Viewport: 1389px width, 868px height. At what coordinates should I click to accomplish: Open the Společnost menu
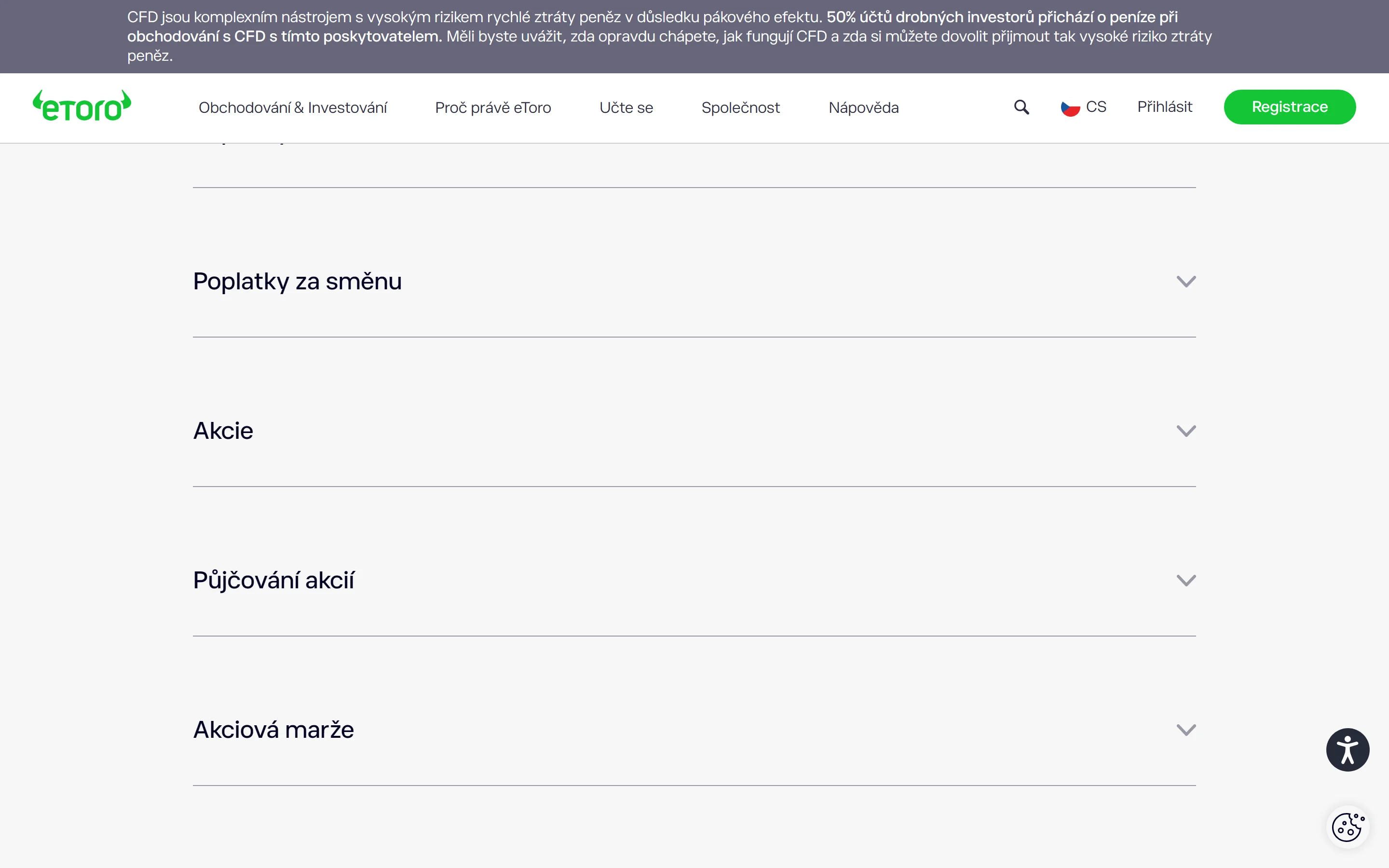point(740,108)
